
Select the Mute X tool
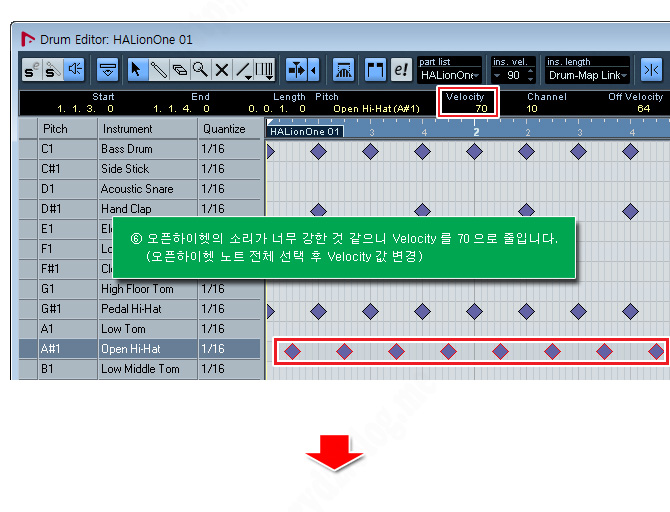[x=221, y=69]
